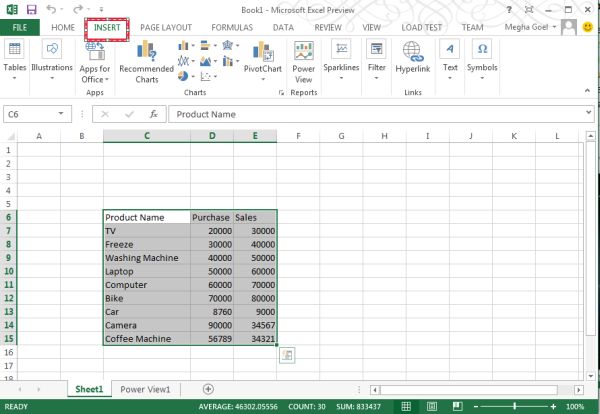The image size is (600, 414).
Task: Click the Insert Function fx button
Action: [x=154, y=114]
